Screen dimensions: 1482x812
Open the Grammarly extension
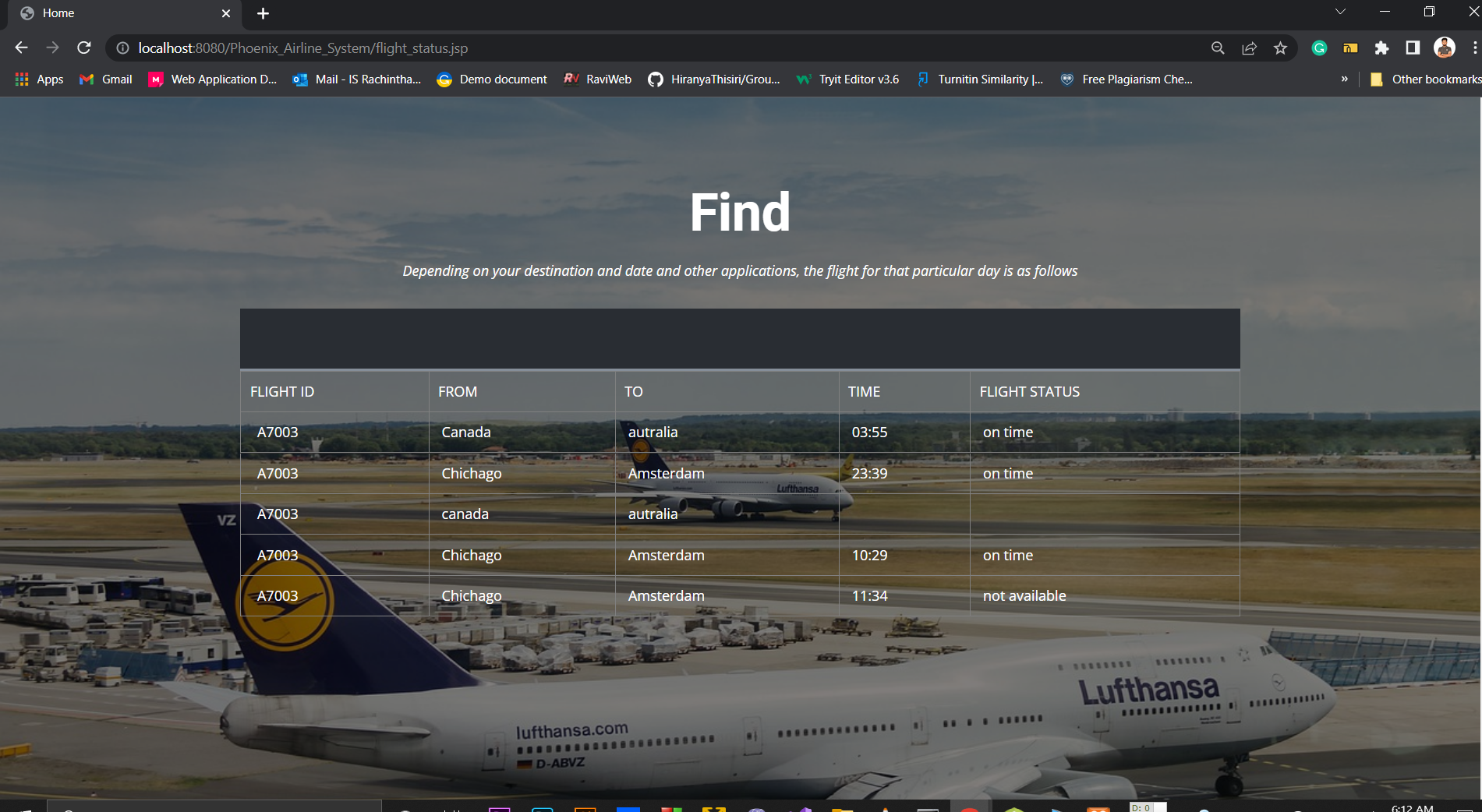pos(1319,48)
